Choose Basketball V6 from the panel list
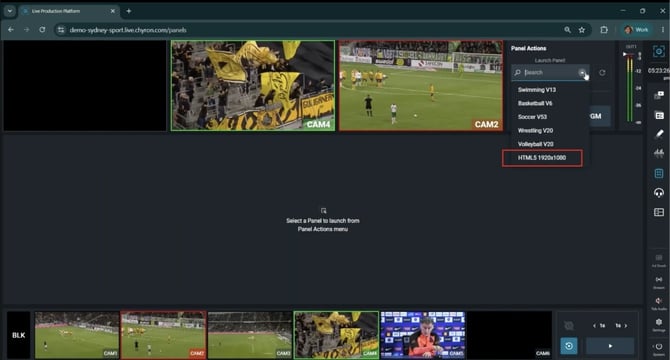670x360 pixels. point(535,103)
